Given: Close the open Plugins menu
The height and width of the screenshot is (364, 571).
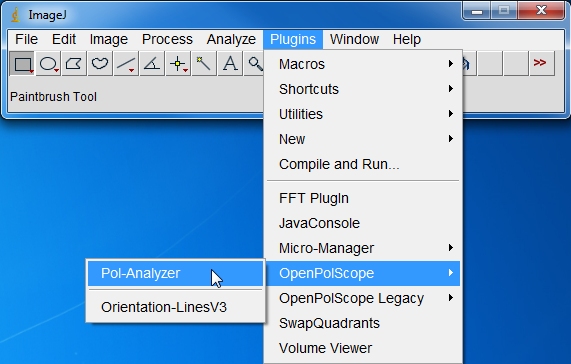Looking at the screenshot, I should click(293, 39).
